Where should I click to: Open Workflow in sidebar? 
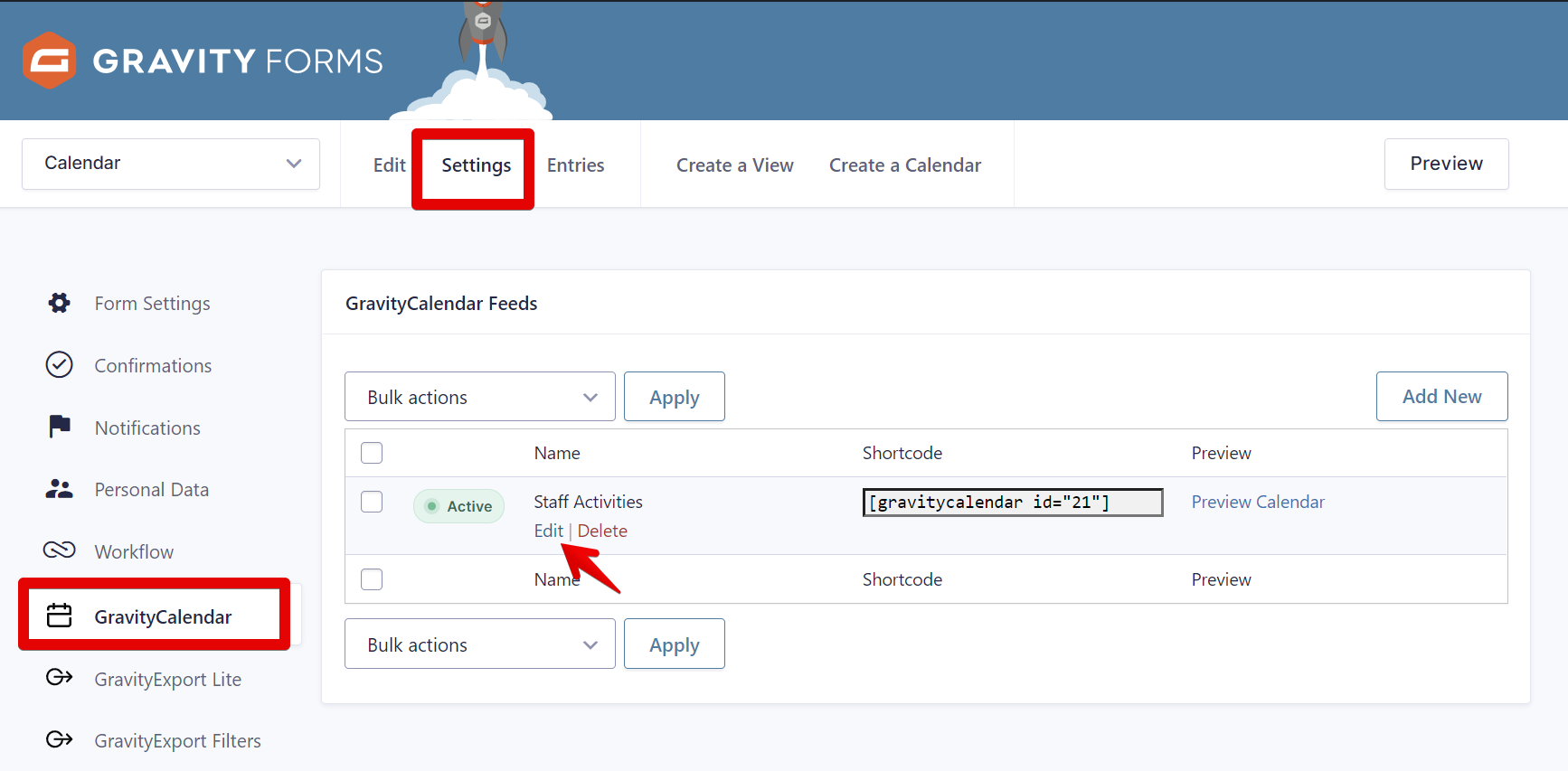click(134, 551)
